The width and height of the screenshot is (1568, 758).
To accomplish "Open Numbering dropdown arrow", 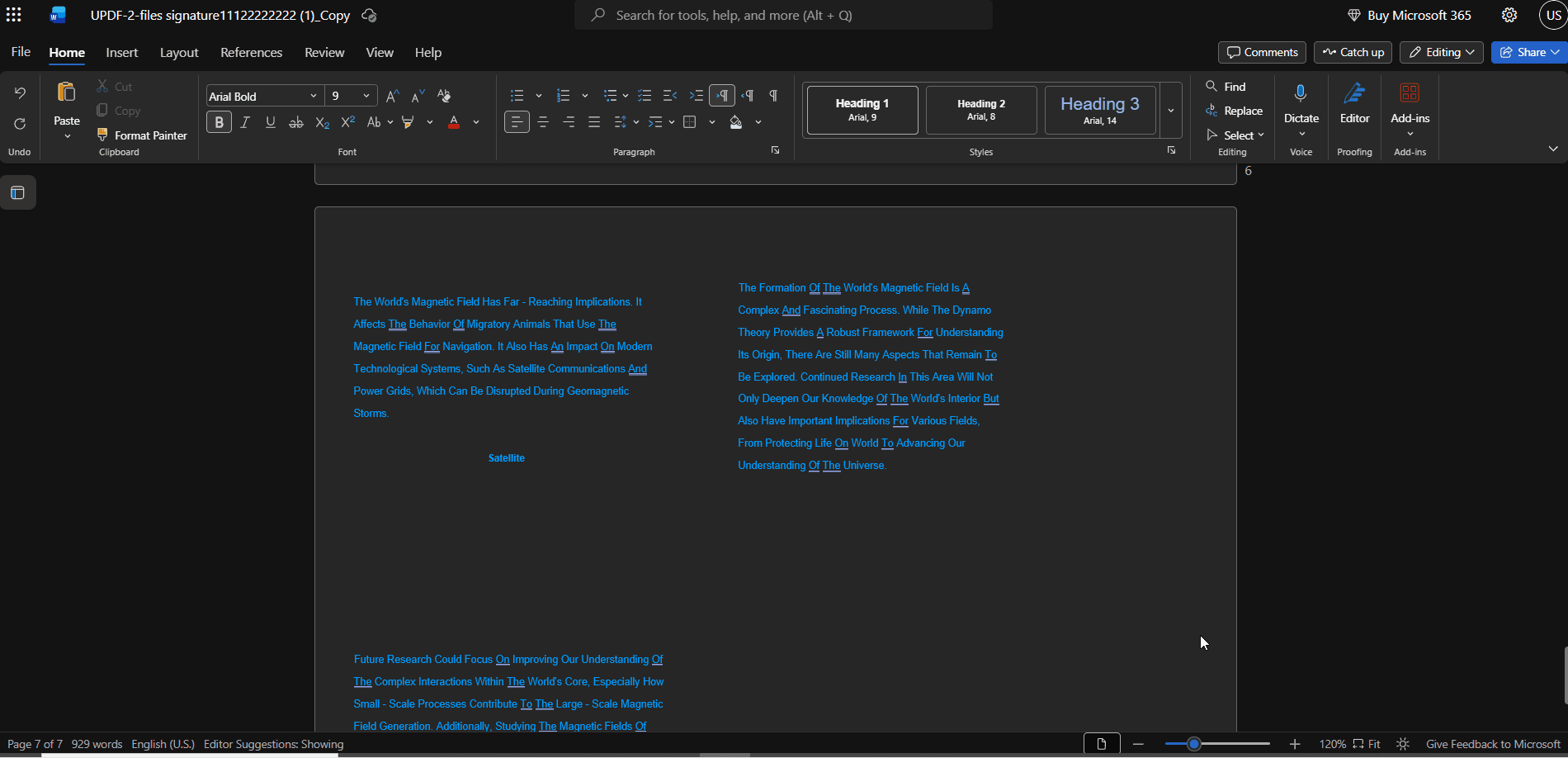I will pyautogui.click(x=585, y=96).
